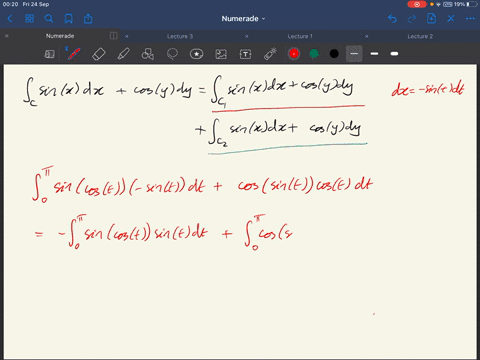This screenshot has height=360, width=480.
Task: Switch to the Lecture 3 tab
Action: [x=180, y=36]
